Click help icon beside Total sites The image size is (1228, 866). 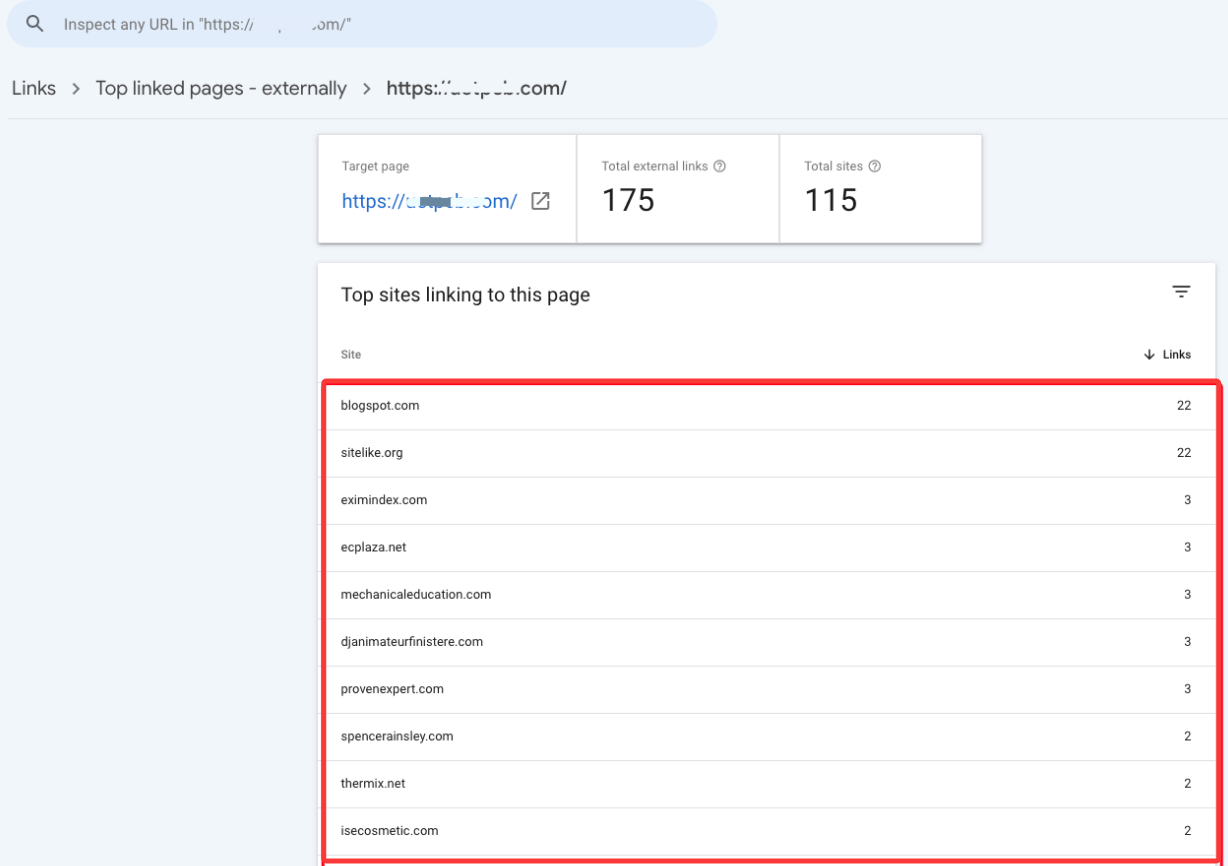tap(875, 166)
